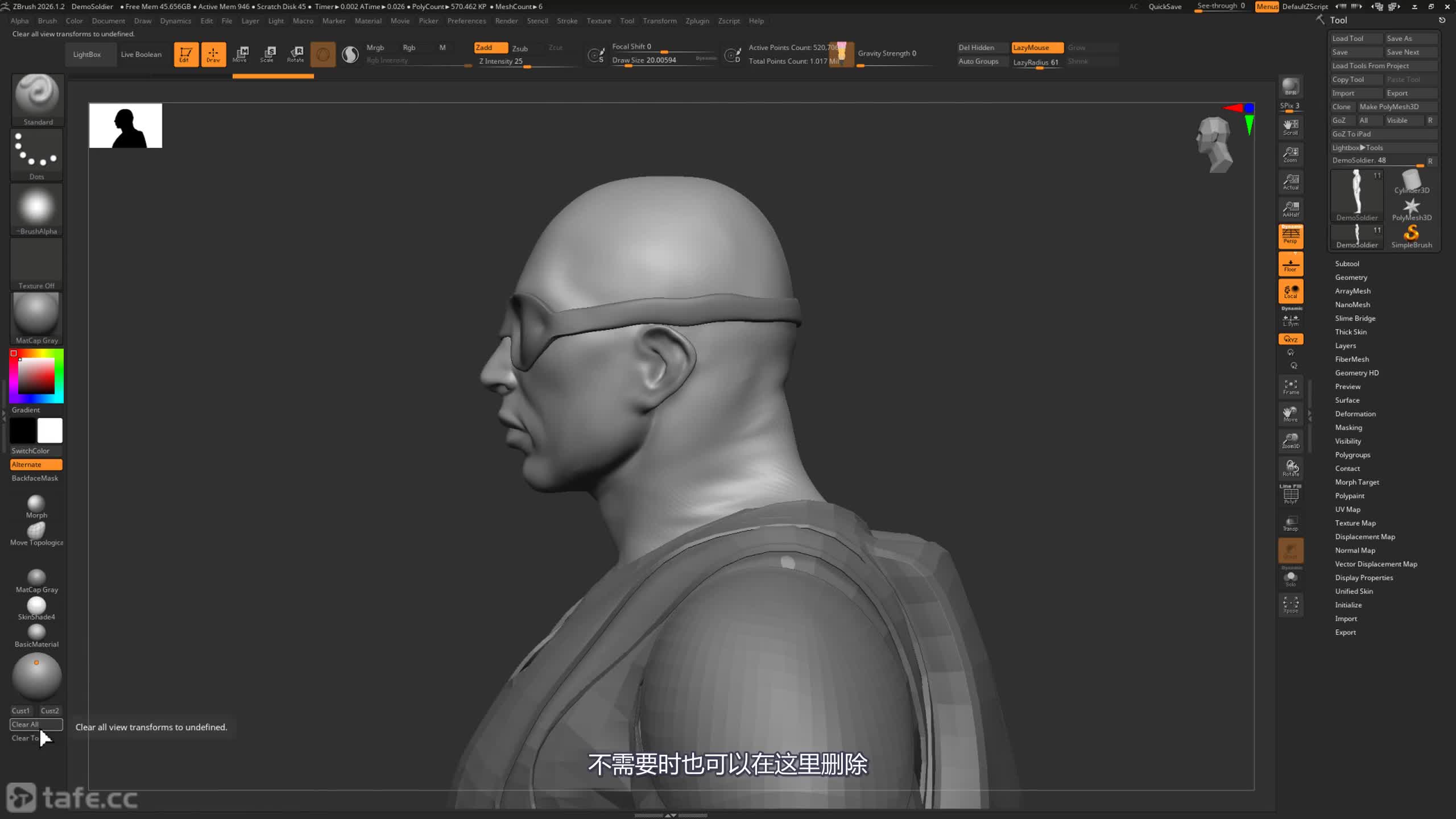Select the Morph brush
The image size is (1456, 819).
coord(36,506)
